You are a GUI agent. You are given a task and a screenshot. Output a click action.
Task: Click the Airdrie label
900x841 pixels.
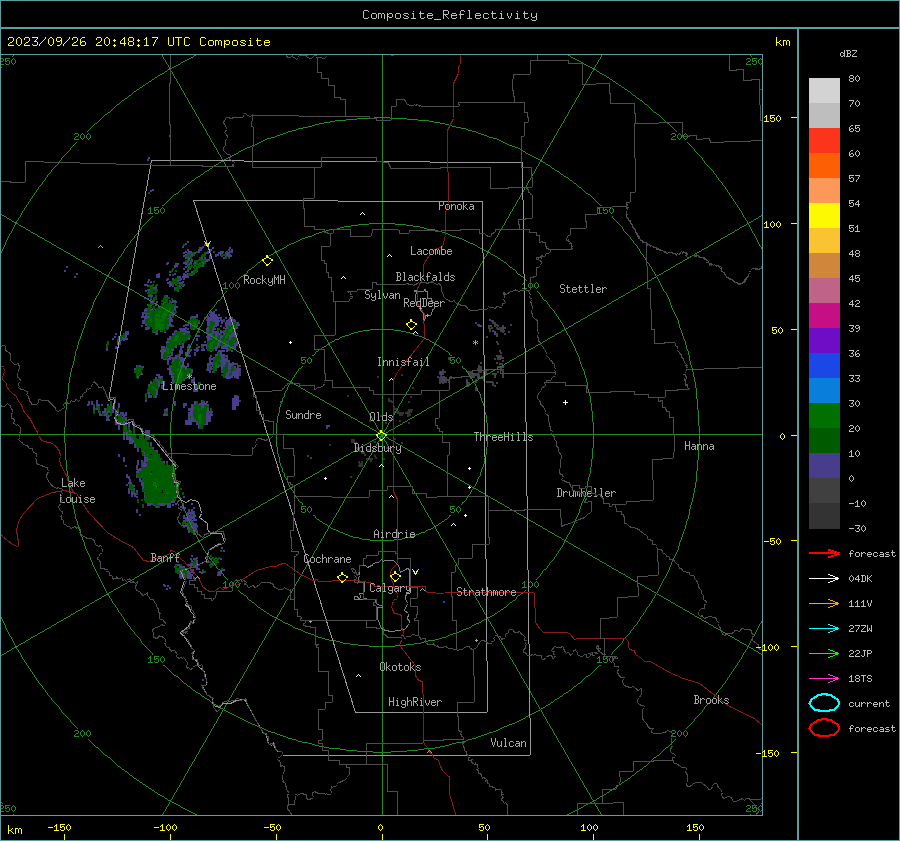point(394,534)
